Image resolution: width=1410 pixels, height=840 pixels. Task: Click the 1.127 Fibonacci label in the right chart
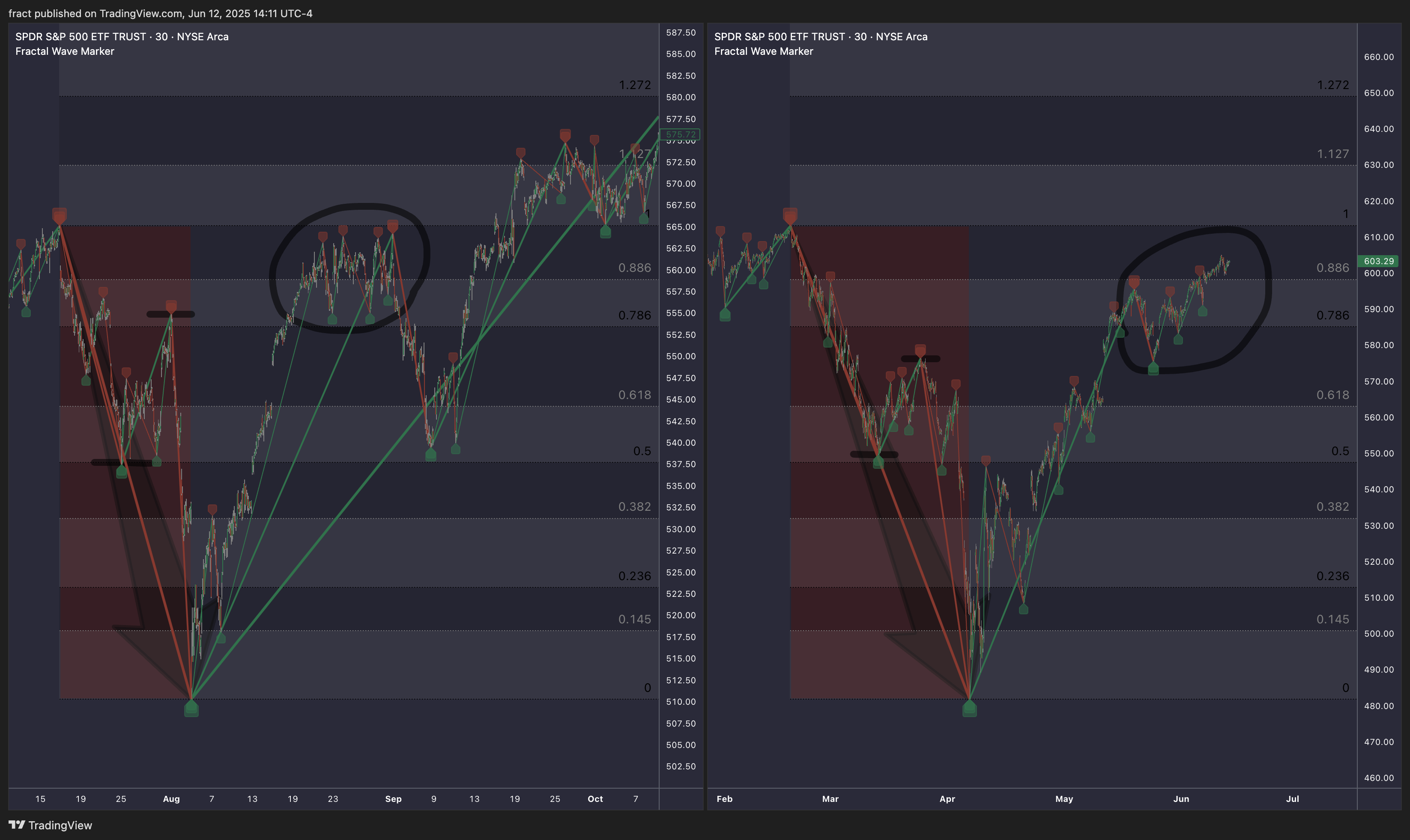click(x=1333, y=154)
